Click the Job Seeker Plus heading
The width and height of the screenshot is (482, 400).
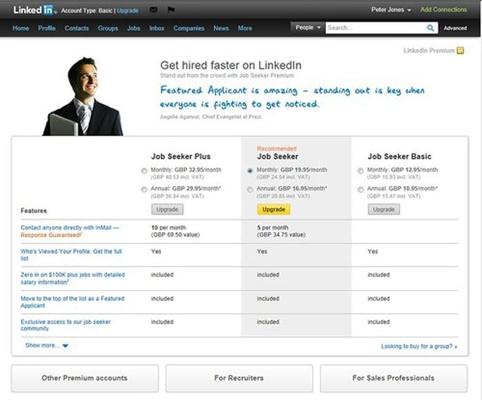tap(181, 156)
